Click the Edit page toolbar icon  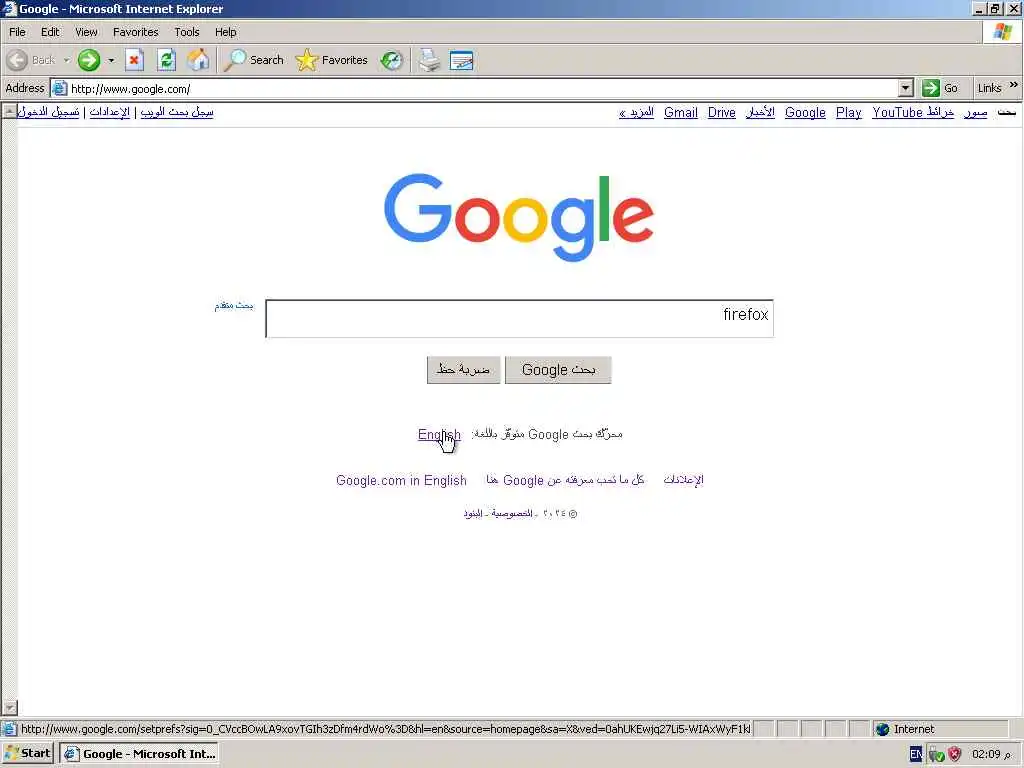click(x=461, y=60)
